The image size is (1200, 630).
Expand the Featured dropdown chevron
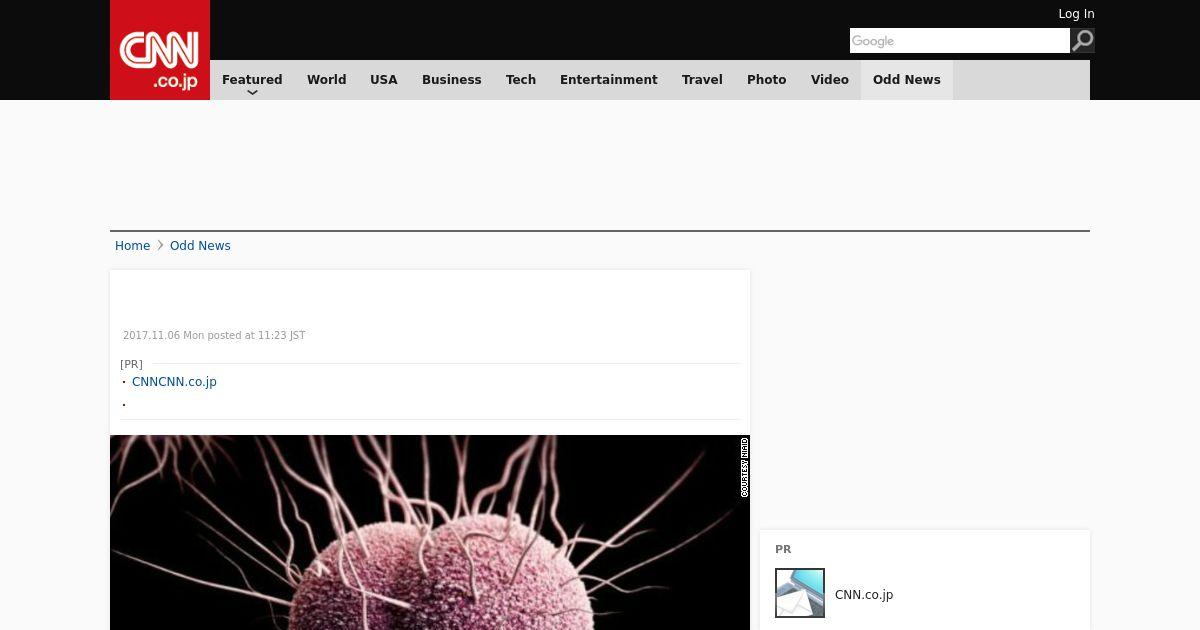(x=252, y=93)
